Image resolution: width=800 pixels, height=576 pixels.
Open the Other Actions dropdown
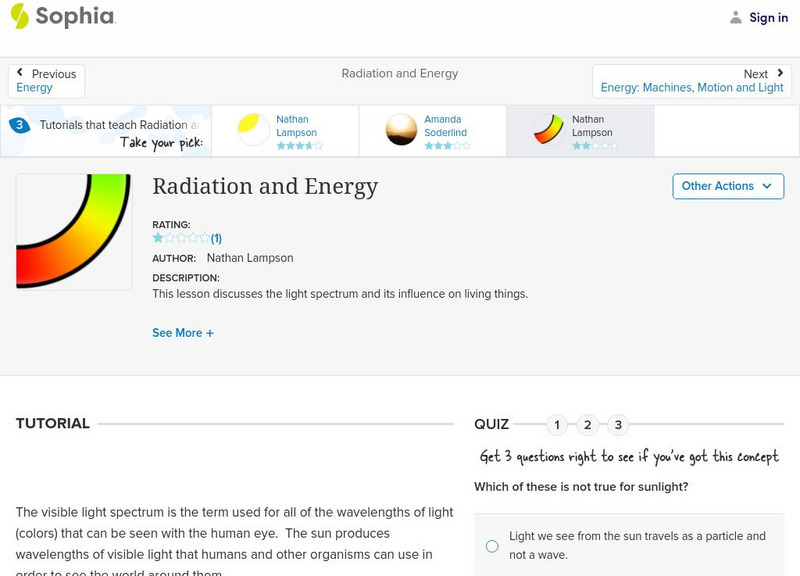(x=727, y=186)
